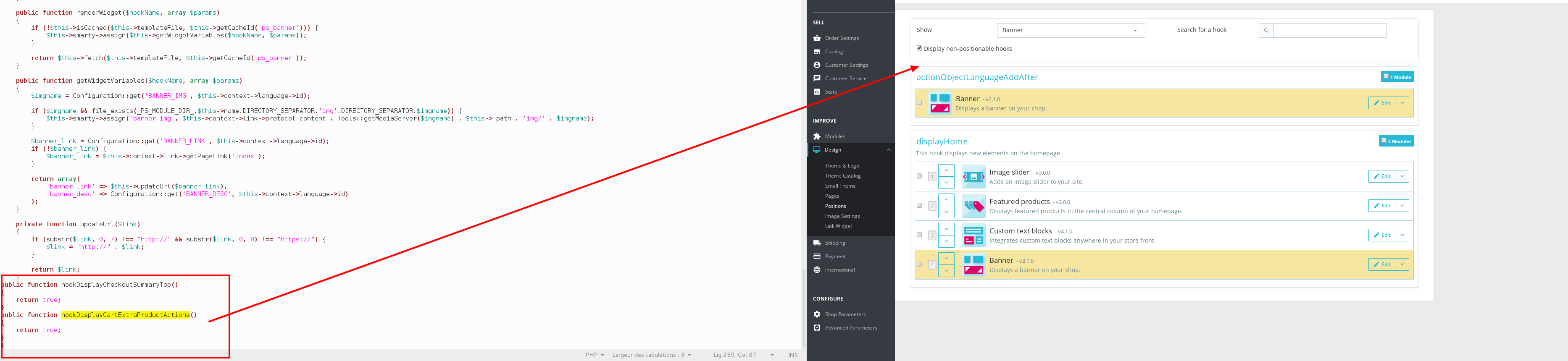
Task: Move Featured products up one position
Action: (946, 200)
